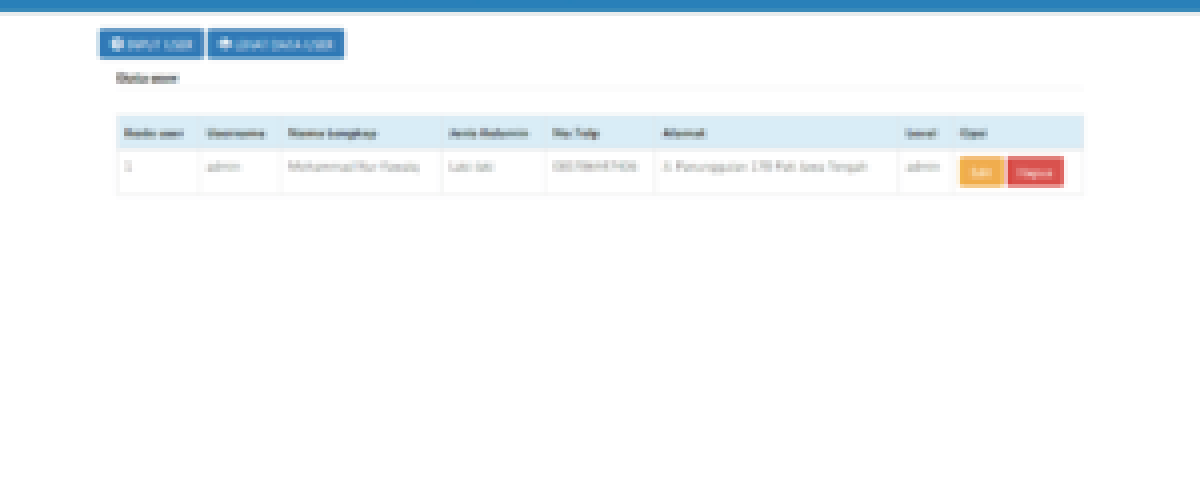Click the address cell in user row

coord(764,167)
